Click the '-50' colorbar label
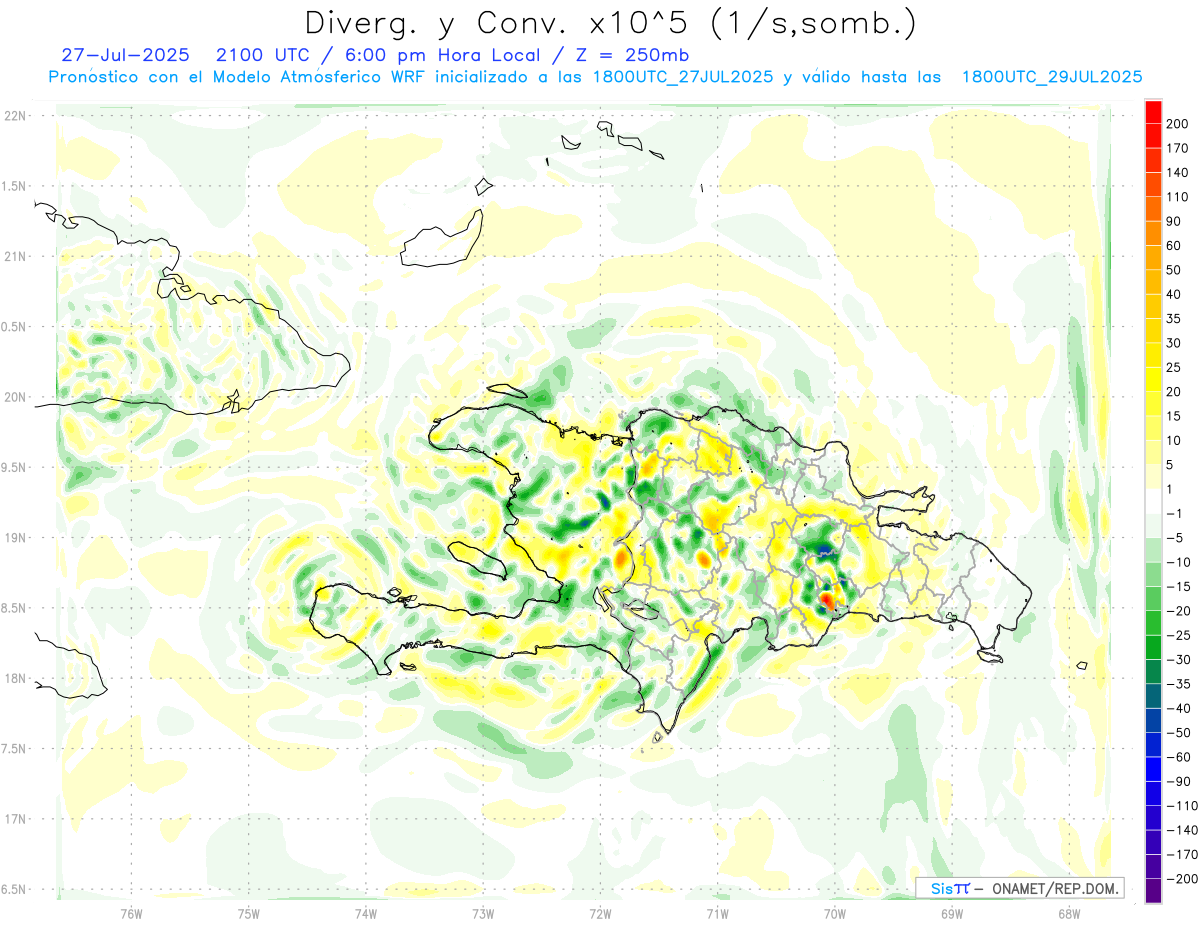Screen dimensions: 1200x927 point(1177,733)
